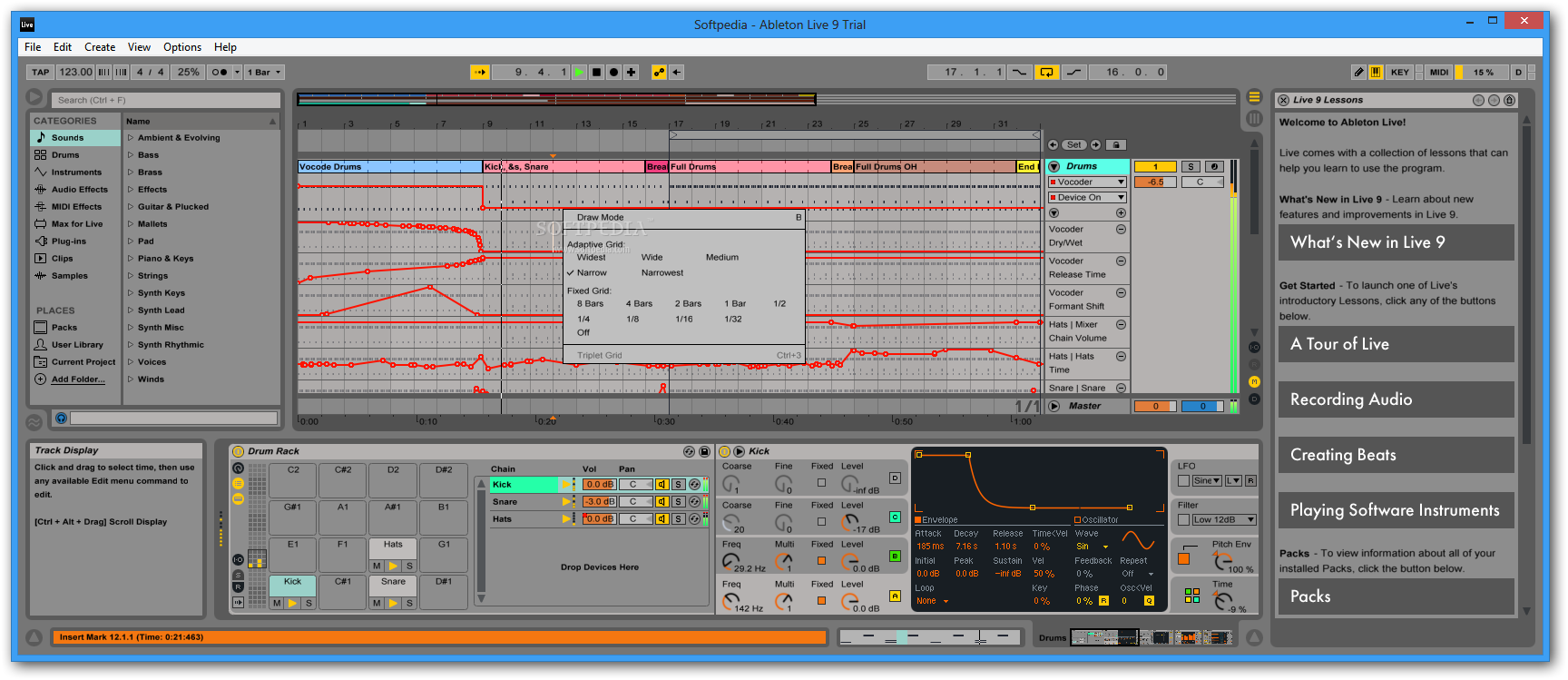
Task: Open the View menu
Action: 139,47
